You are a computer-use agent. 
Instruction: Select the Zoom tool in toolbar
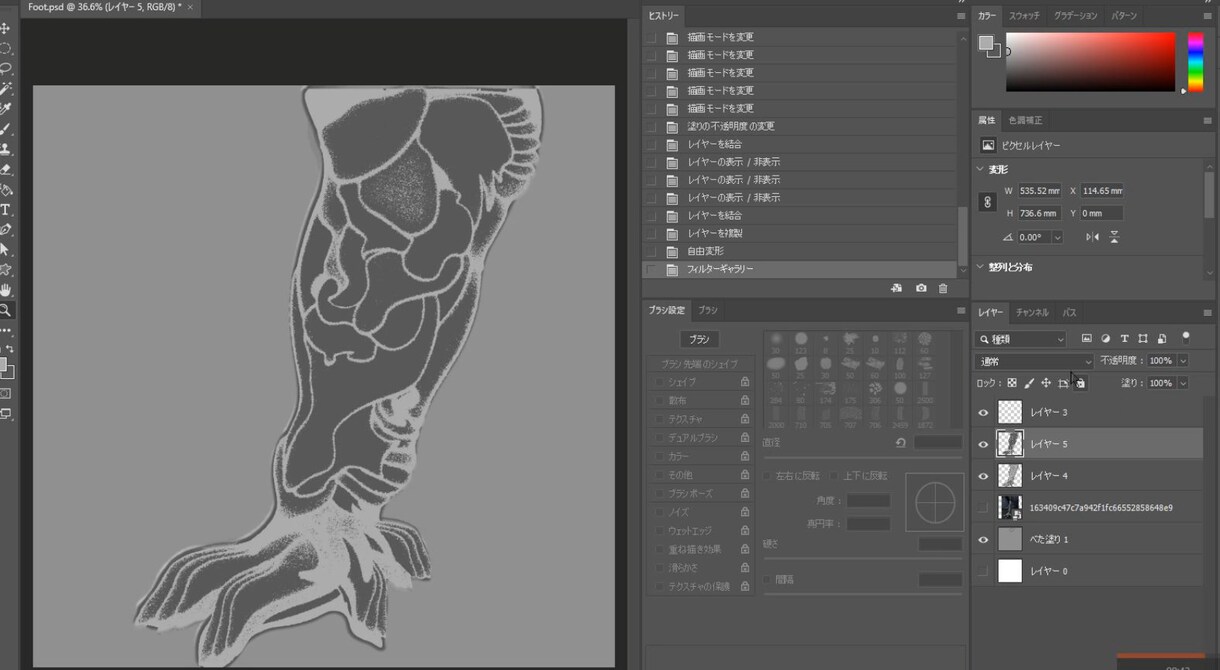[x=6, y=310]
